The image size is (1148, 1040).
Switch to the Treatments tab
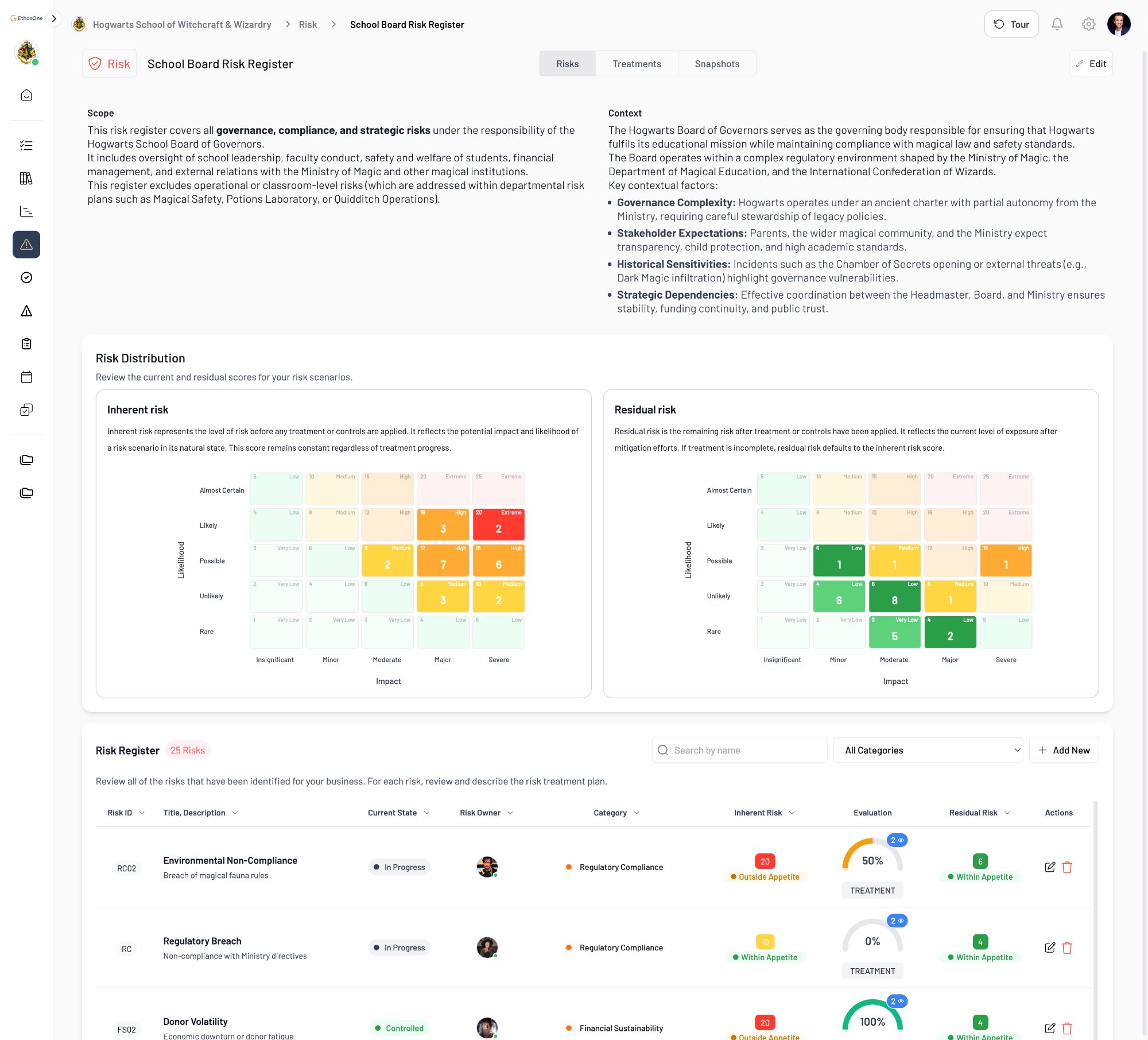click(x=637, y=64)
